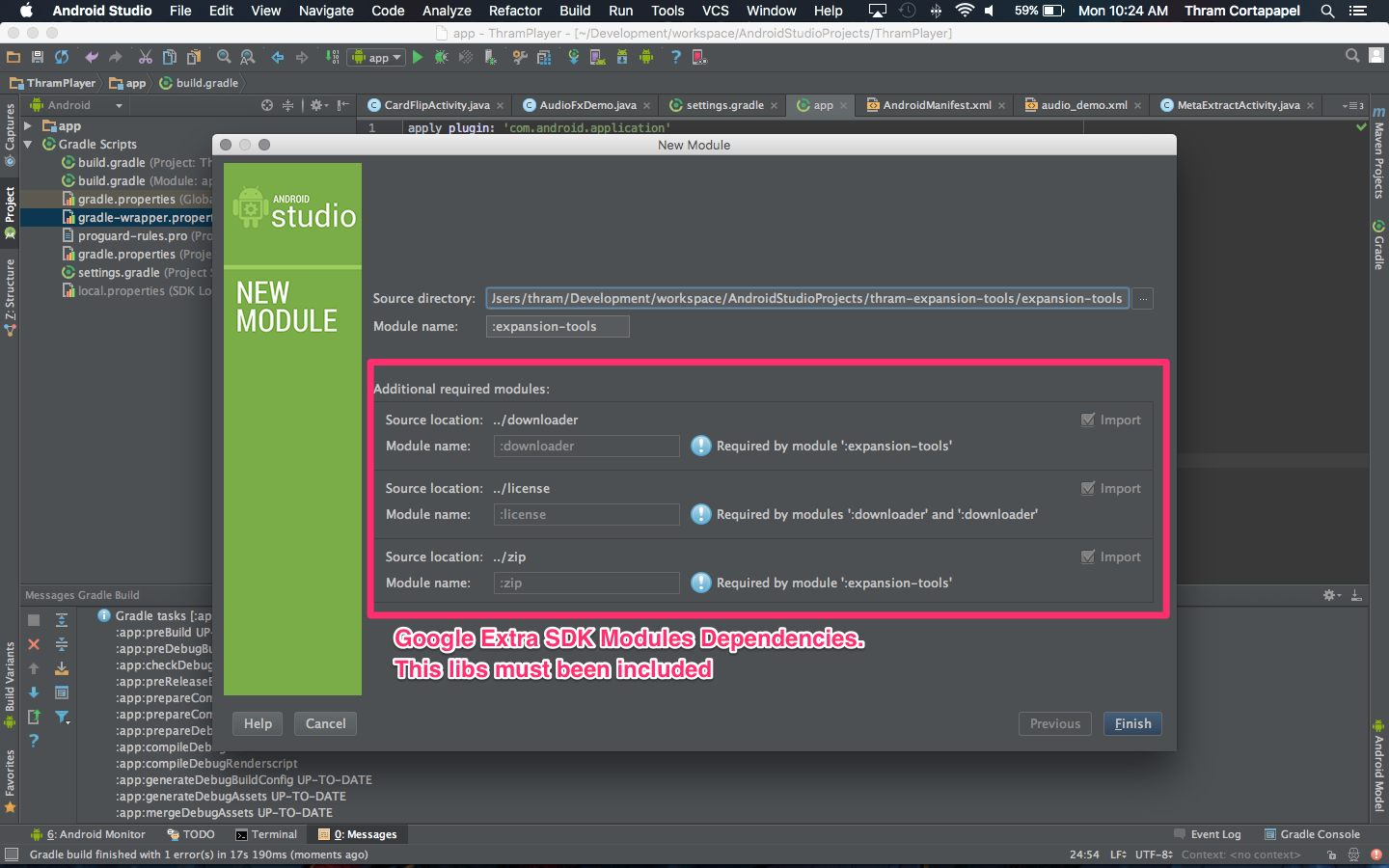Click the Cut scissors icon
The width and height of the screenshot is (1389, 868).
[145, 58]
